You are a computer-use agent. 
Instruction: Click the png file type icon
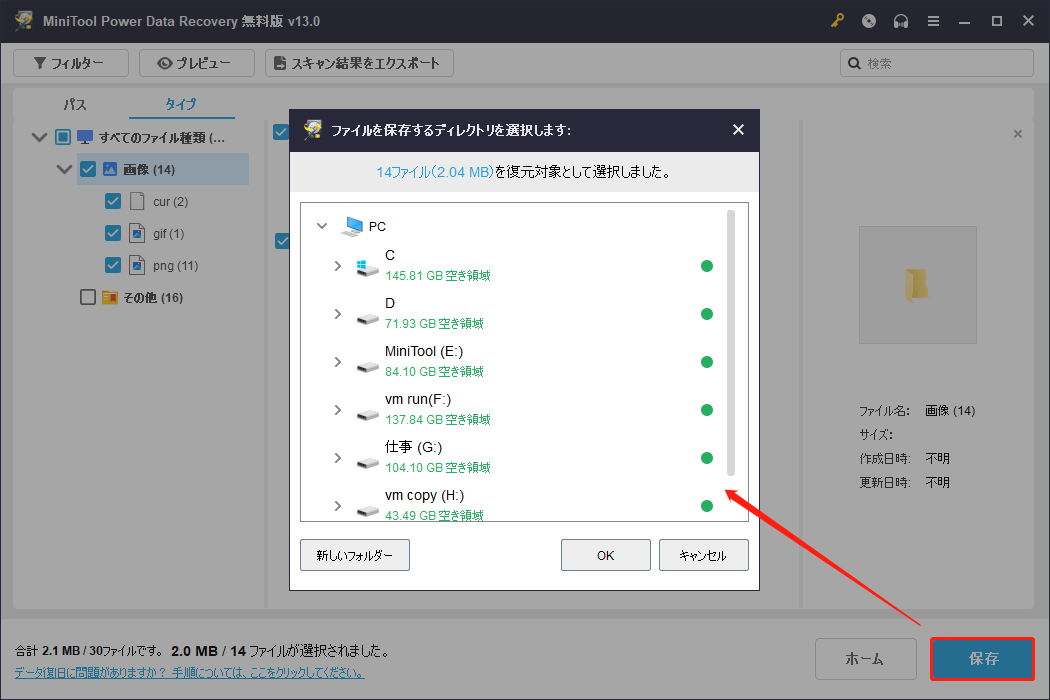coord(137,265)
